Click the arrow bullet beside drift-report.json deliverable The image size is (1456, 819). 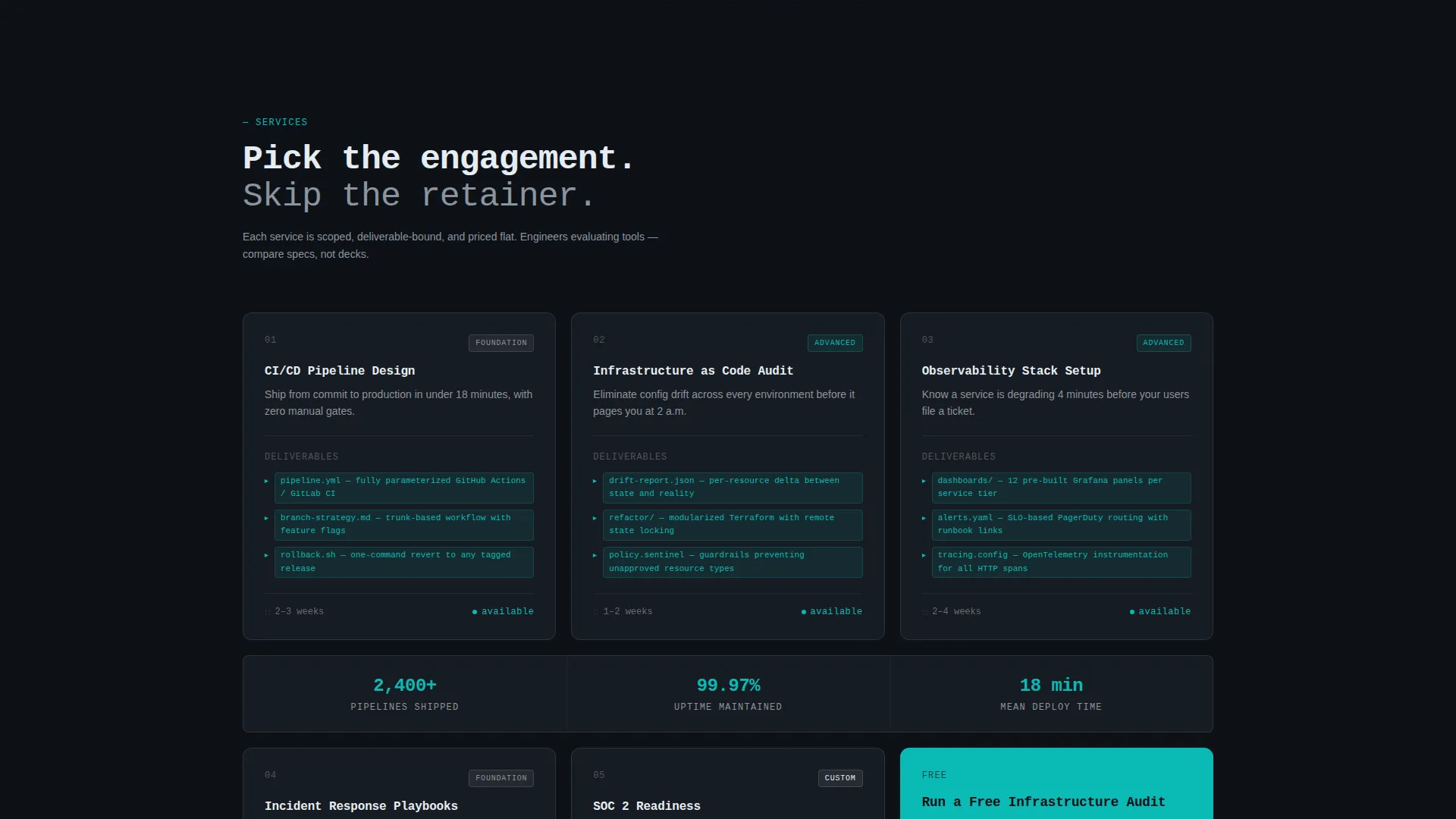point(595,481)
